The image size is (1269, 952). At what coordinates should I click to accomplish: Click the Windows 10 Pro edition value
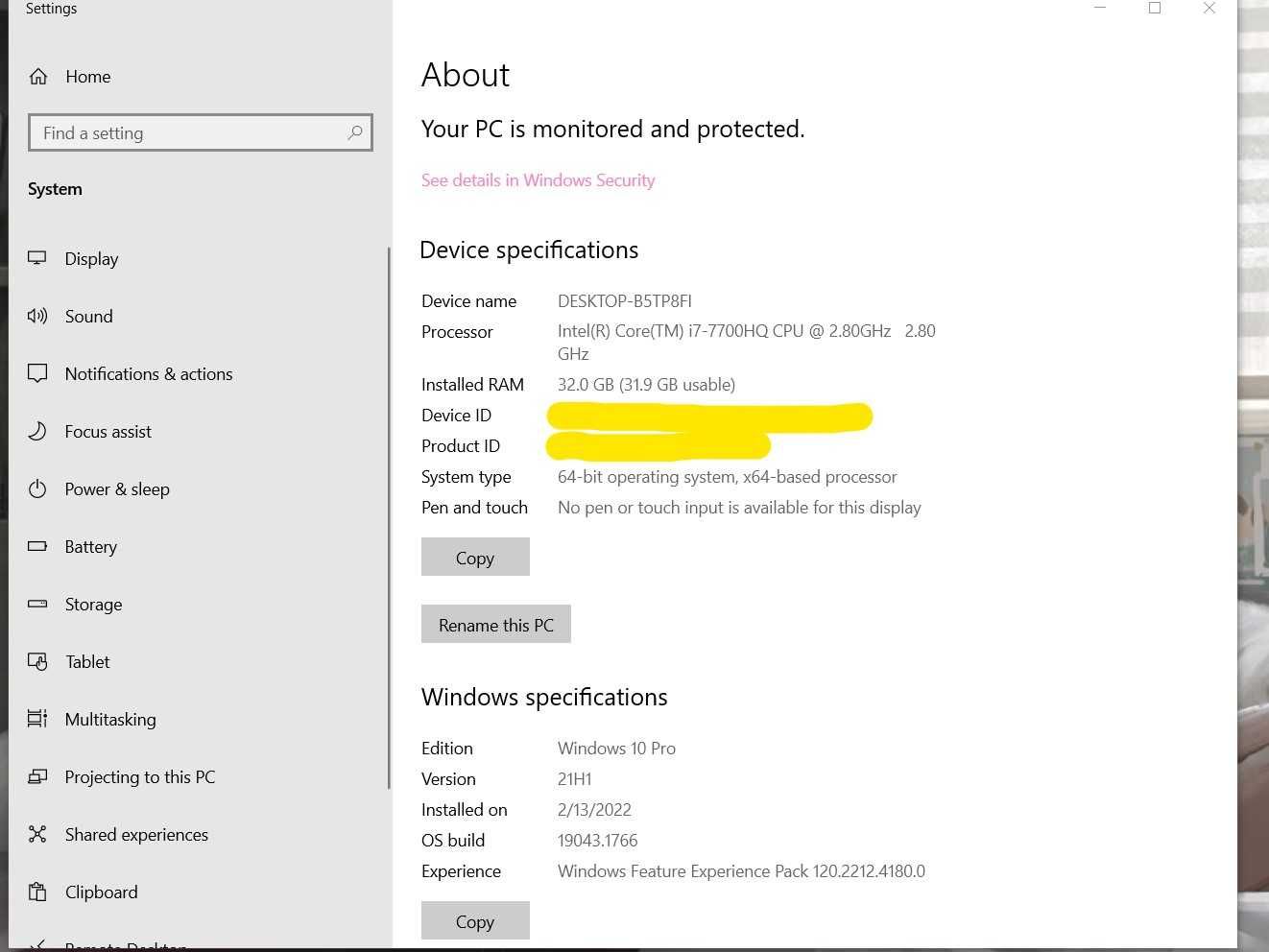pos(616,748)
